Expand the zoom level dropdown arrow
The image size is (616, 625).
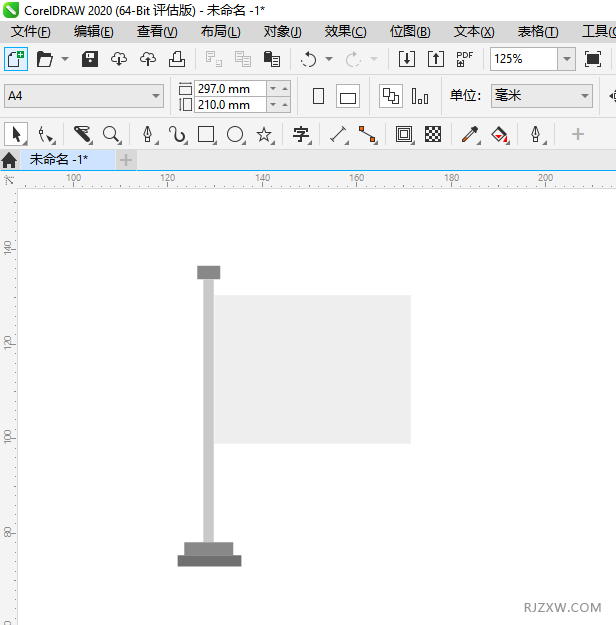tap(567, 59)
